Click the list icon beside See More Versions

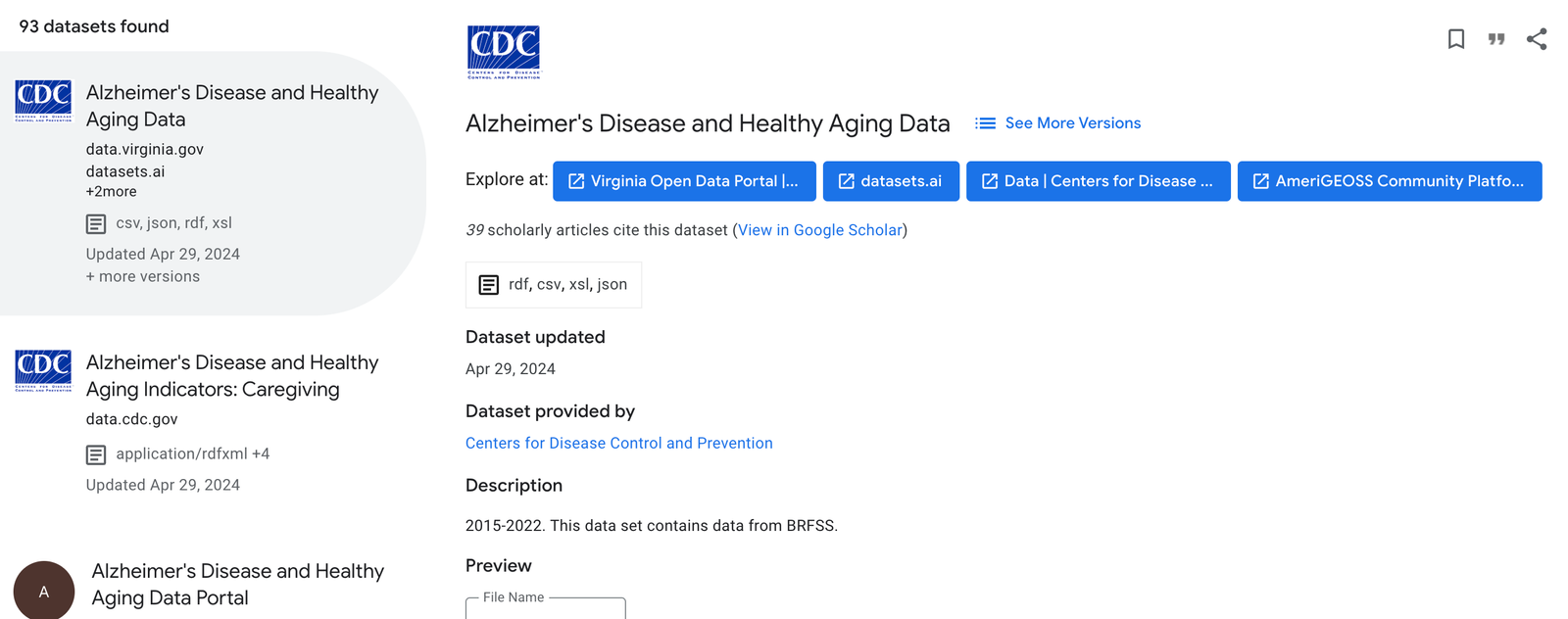coord(984,122)
